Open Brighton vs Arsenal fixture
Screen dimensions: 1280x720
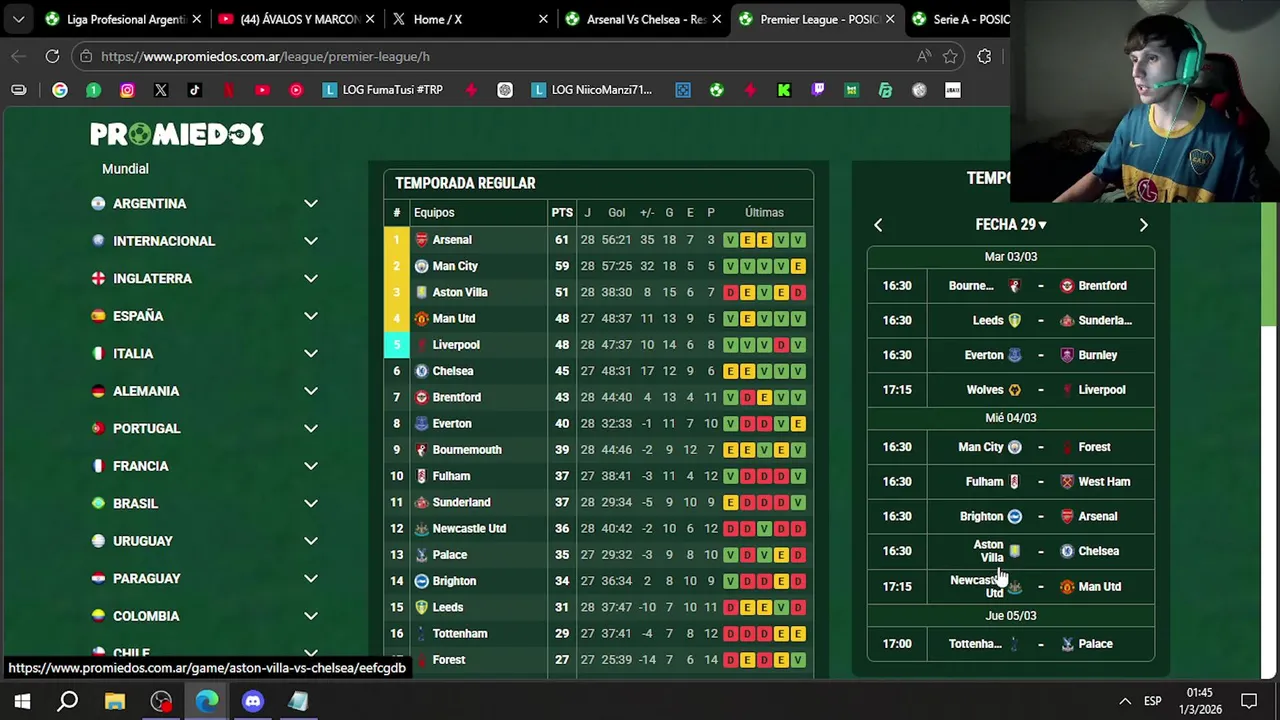(1011, 516)
